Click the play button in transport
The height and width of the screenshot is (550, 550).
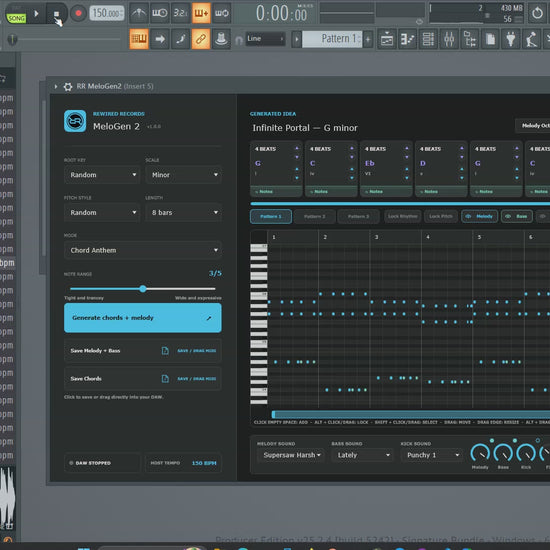click(x=36, y=14)
